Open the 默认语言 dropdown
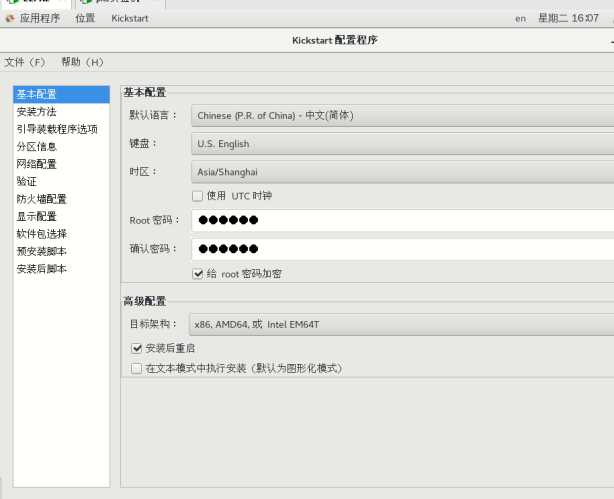This screenshot has height=499, width=614. 403,116
